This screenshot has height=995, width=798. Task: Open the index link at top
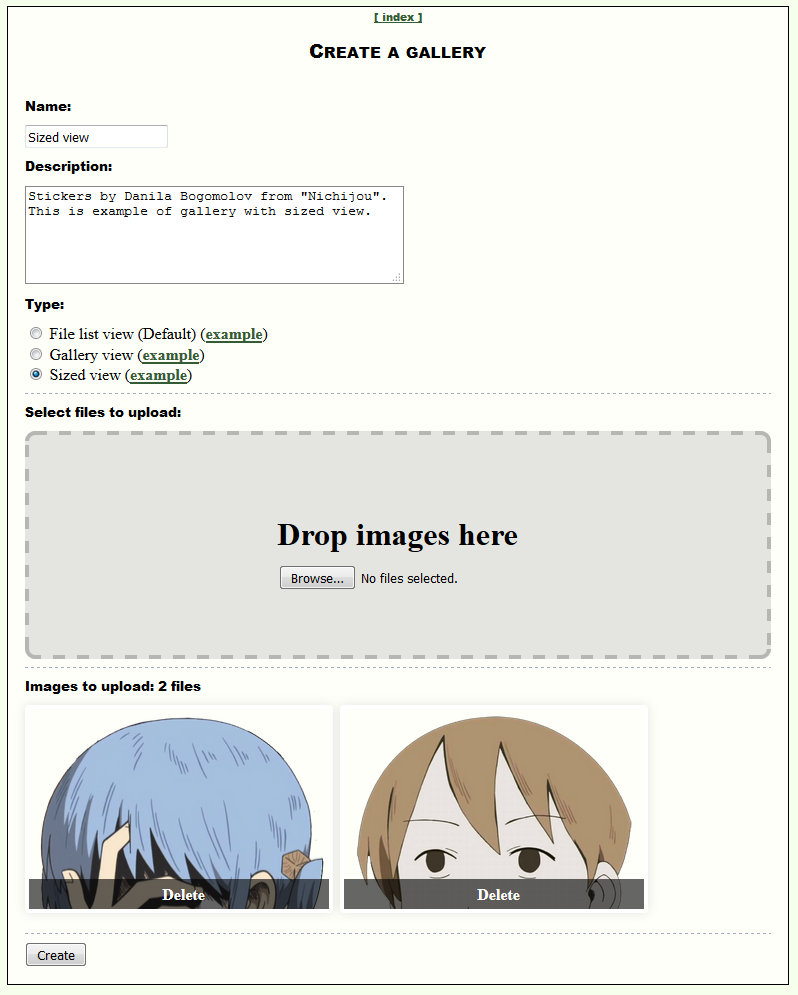398,17
